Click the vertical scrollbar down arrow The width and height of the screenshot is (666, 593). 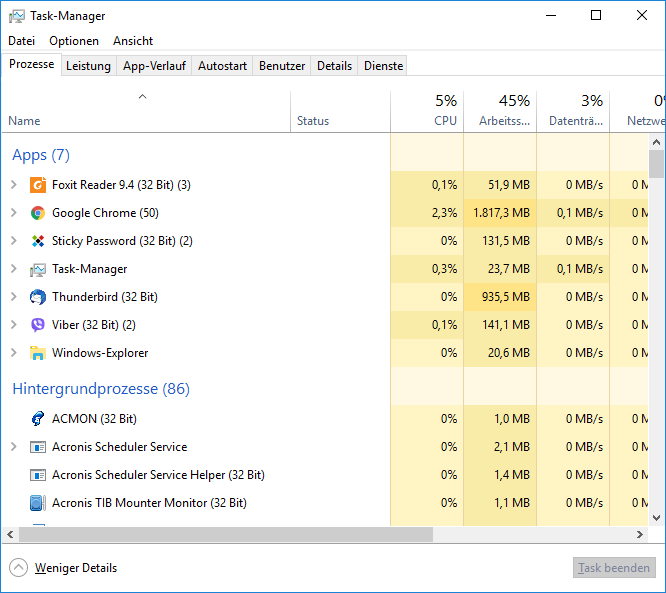point(657,518)
